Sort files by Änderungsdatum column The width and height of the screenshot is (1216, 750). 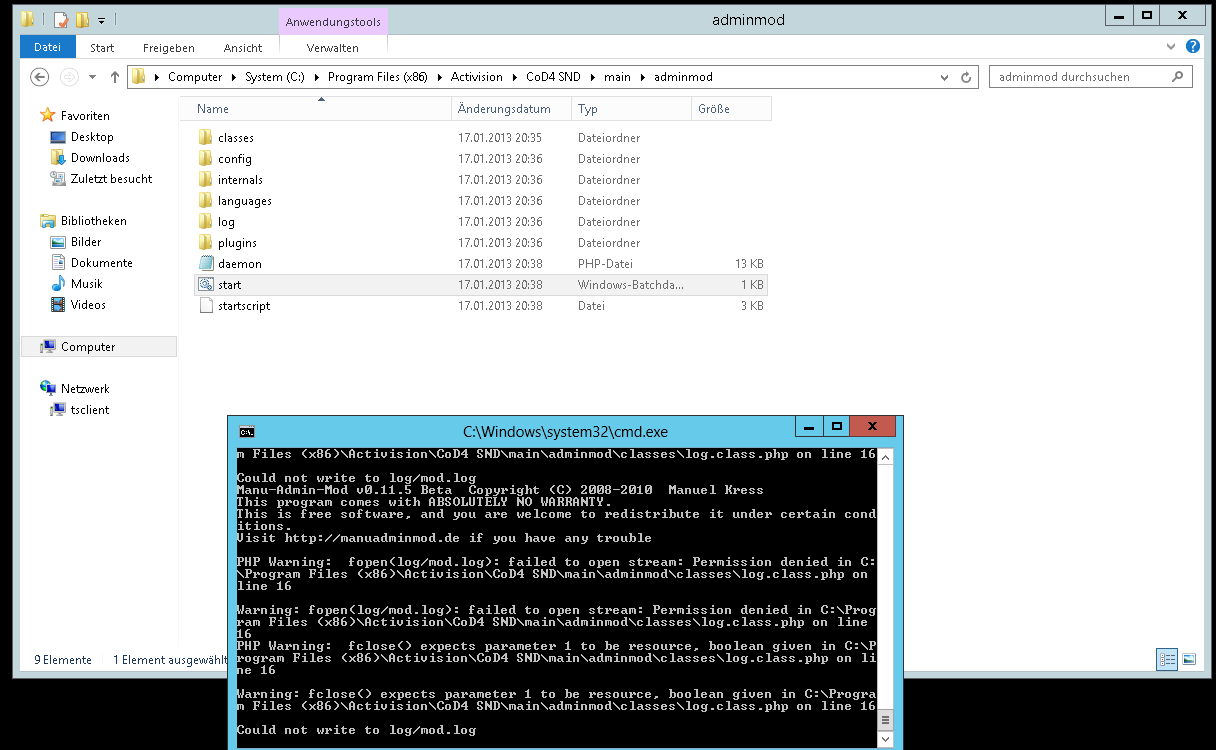[504, 109]
